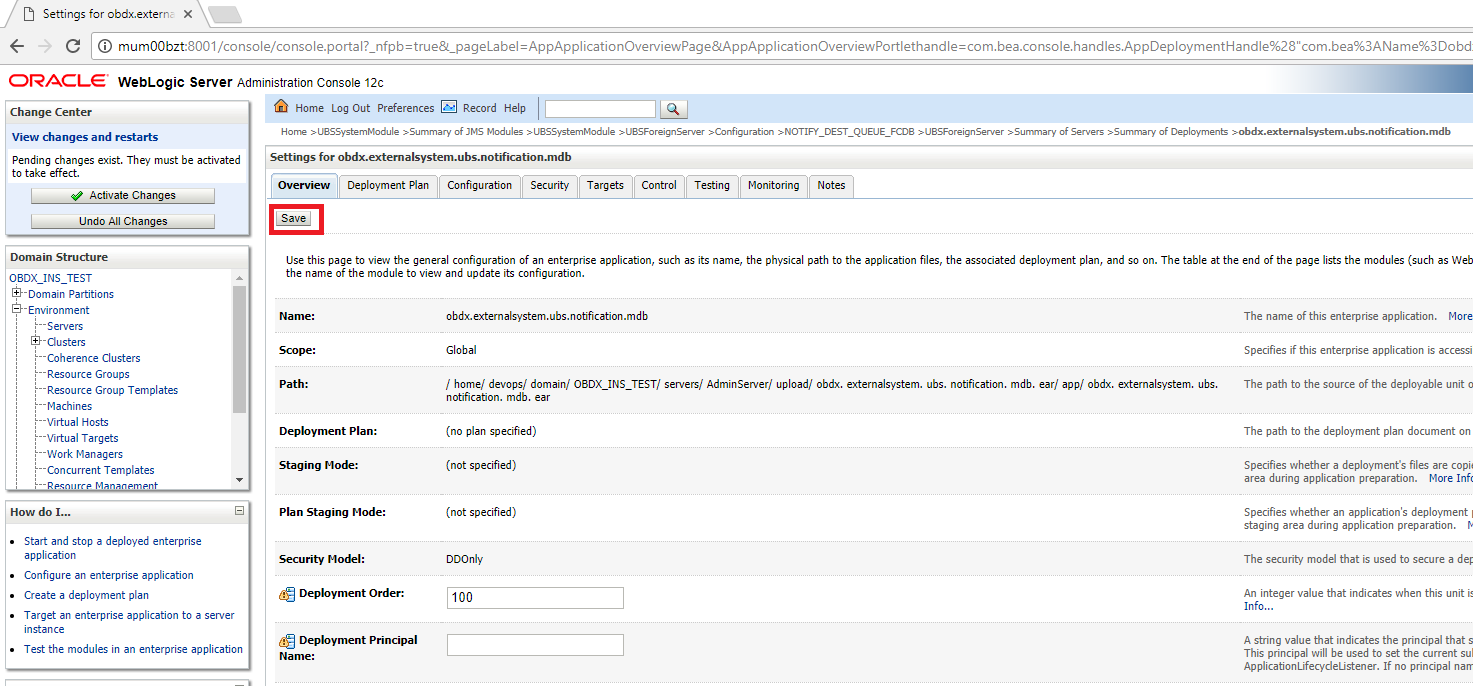Open Resource Group Templates tree item
The image size is (1473, 686).
(x=112, y=390)
